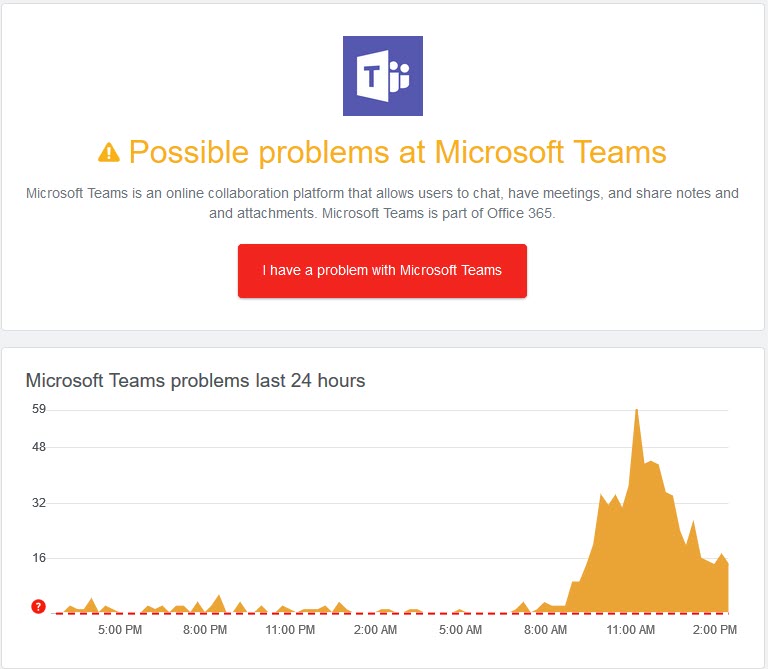Click the yellow warning triangle icon

click(x=108, y=153)
